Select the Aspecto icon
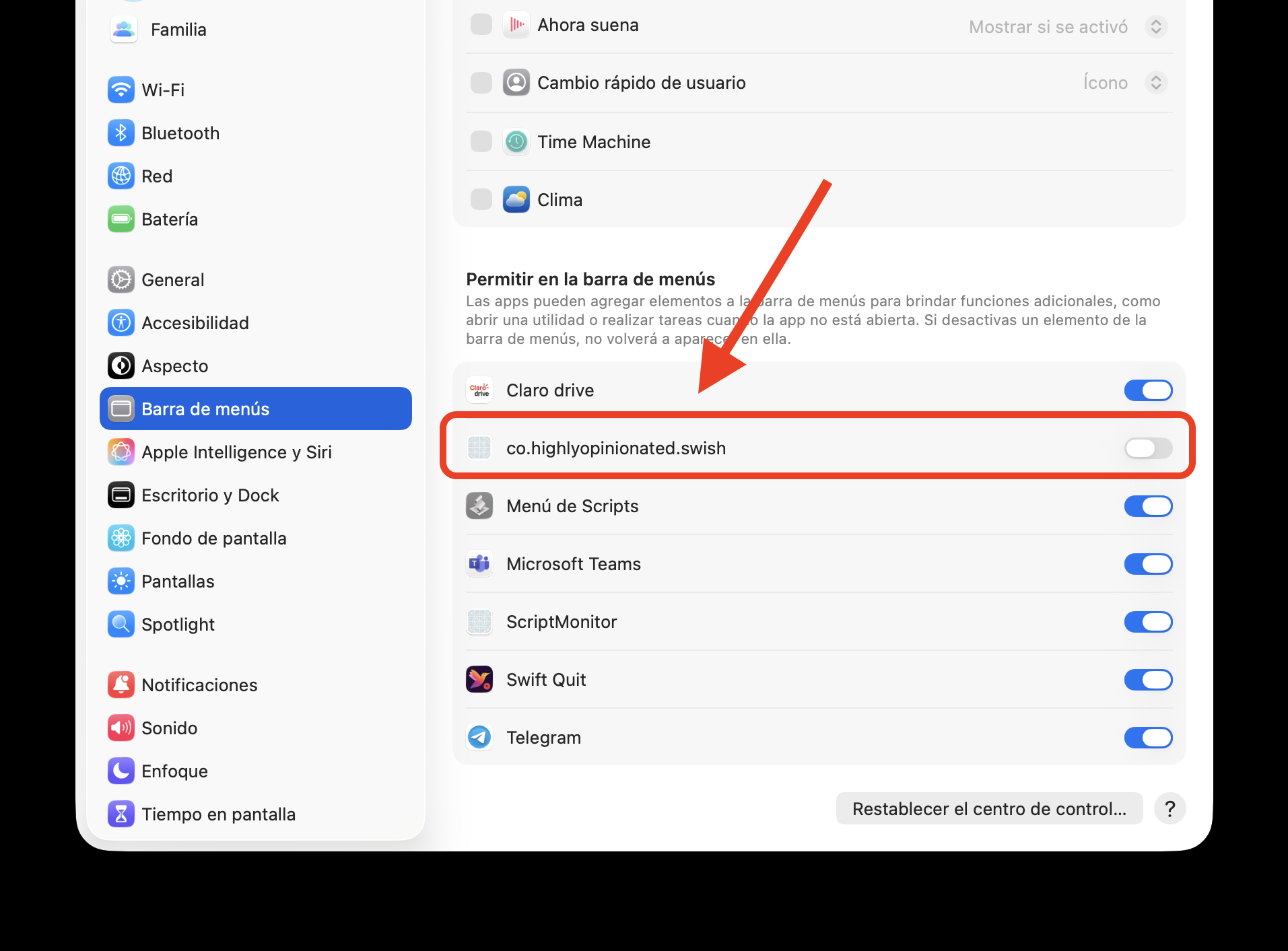1288x951 pixels. (x=121, y=366)
